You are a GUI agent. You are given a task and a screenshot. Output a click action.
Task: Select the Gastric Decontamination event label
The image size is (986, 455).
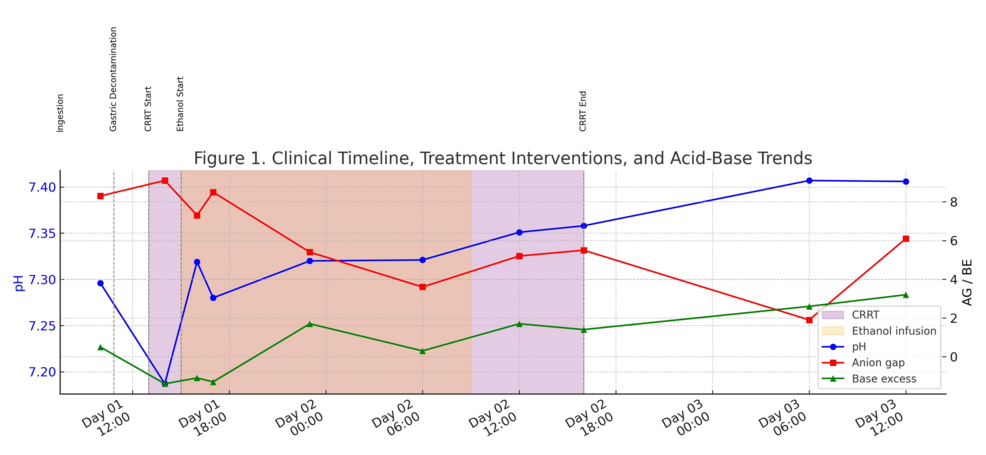tap(113, 79)
